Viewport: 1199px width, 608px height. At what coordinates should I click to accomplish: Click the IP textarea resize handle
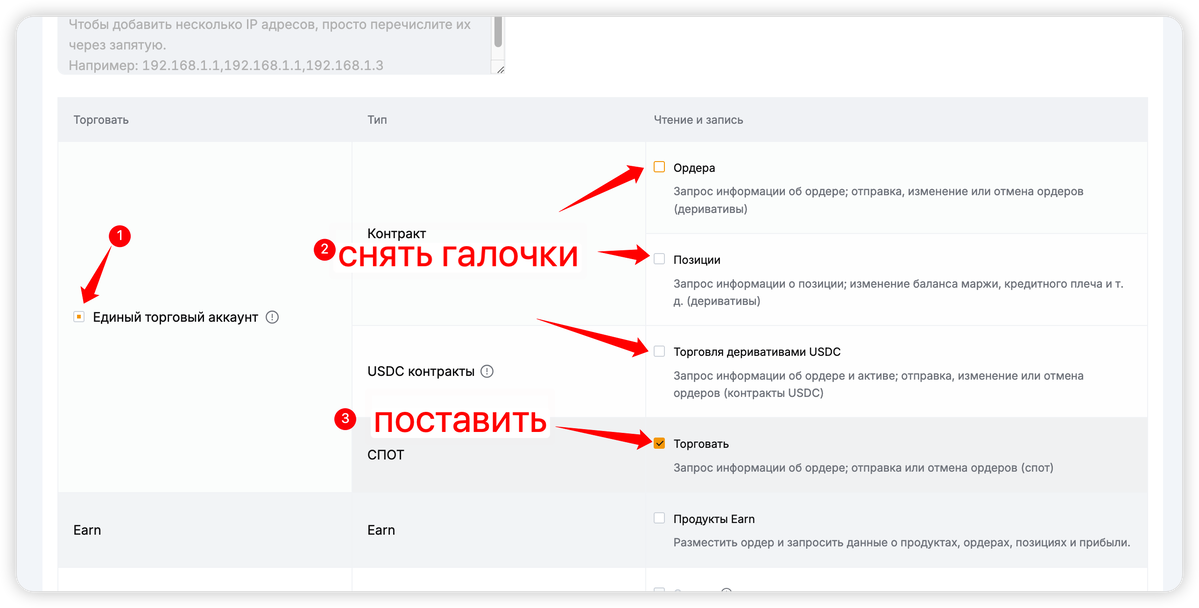tap(500, 69)
